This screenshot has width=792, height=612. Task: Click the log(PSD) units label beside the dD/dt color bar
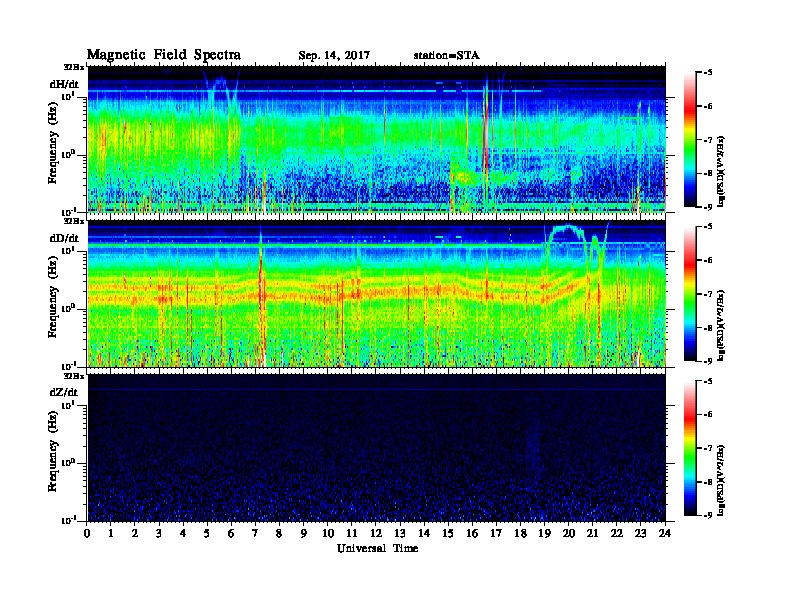pos(722,326)
